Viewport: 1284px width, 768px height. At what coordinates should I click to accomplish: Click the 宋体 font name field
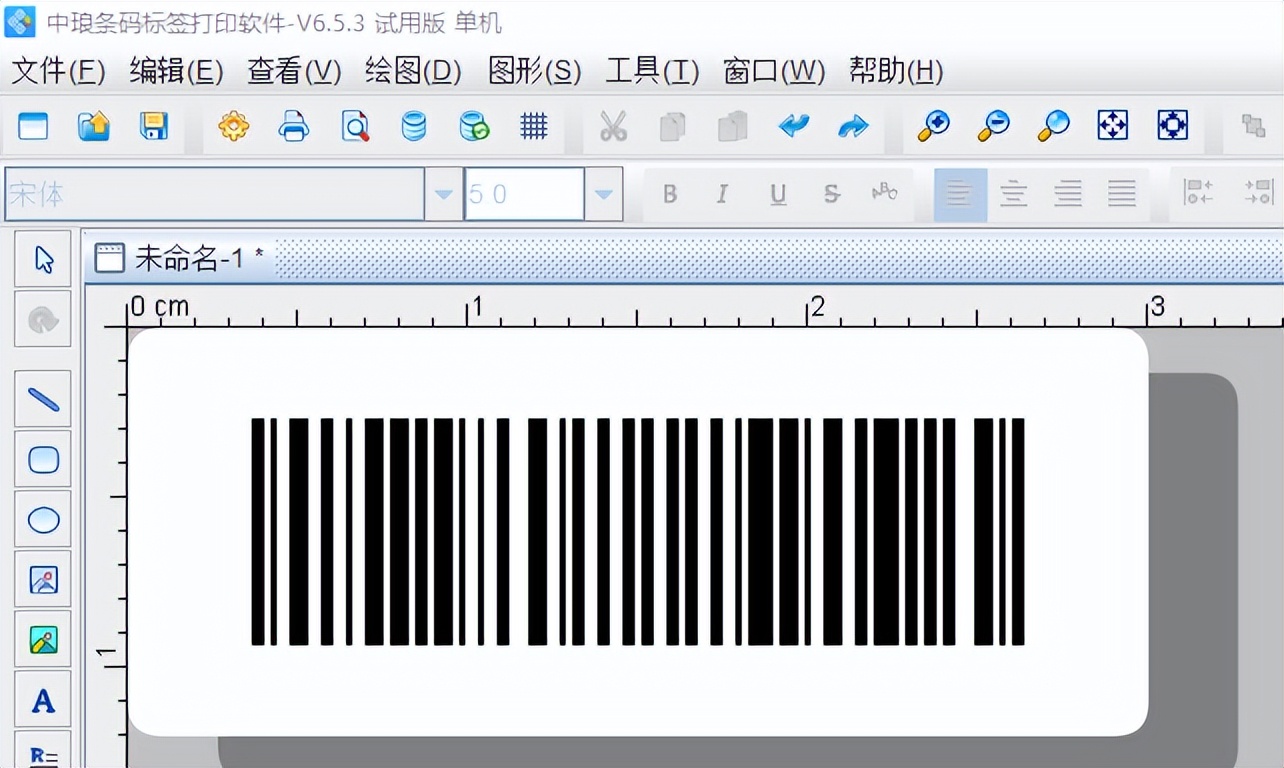click(x=214, y=194)
